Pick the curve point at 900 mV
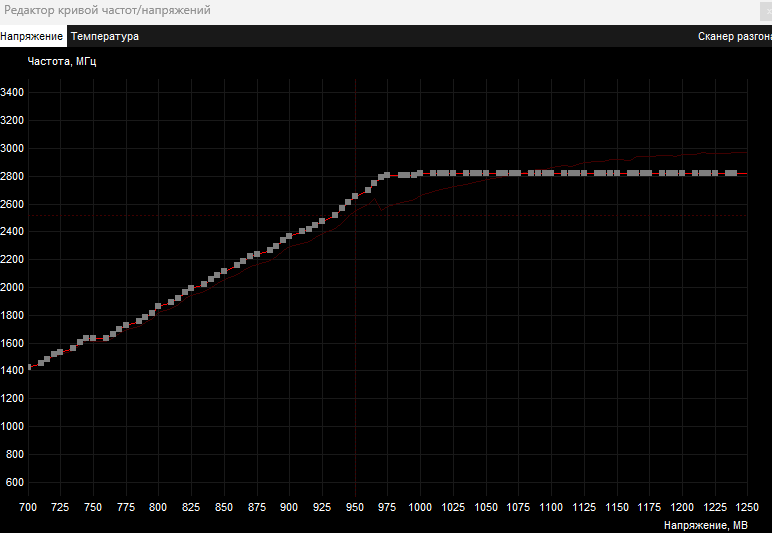Screen dimensions: 772x533 [289, 237]
